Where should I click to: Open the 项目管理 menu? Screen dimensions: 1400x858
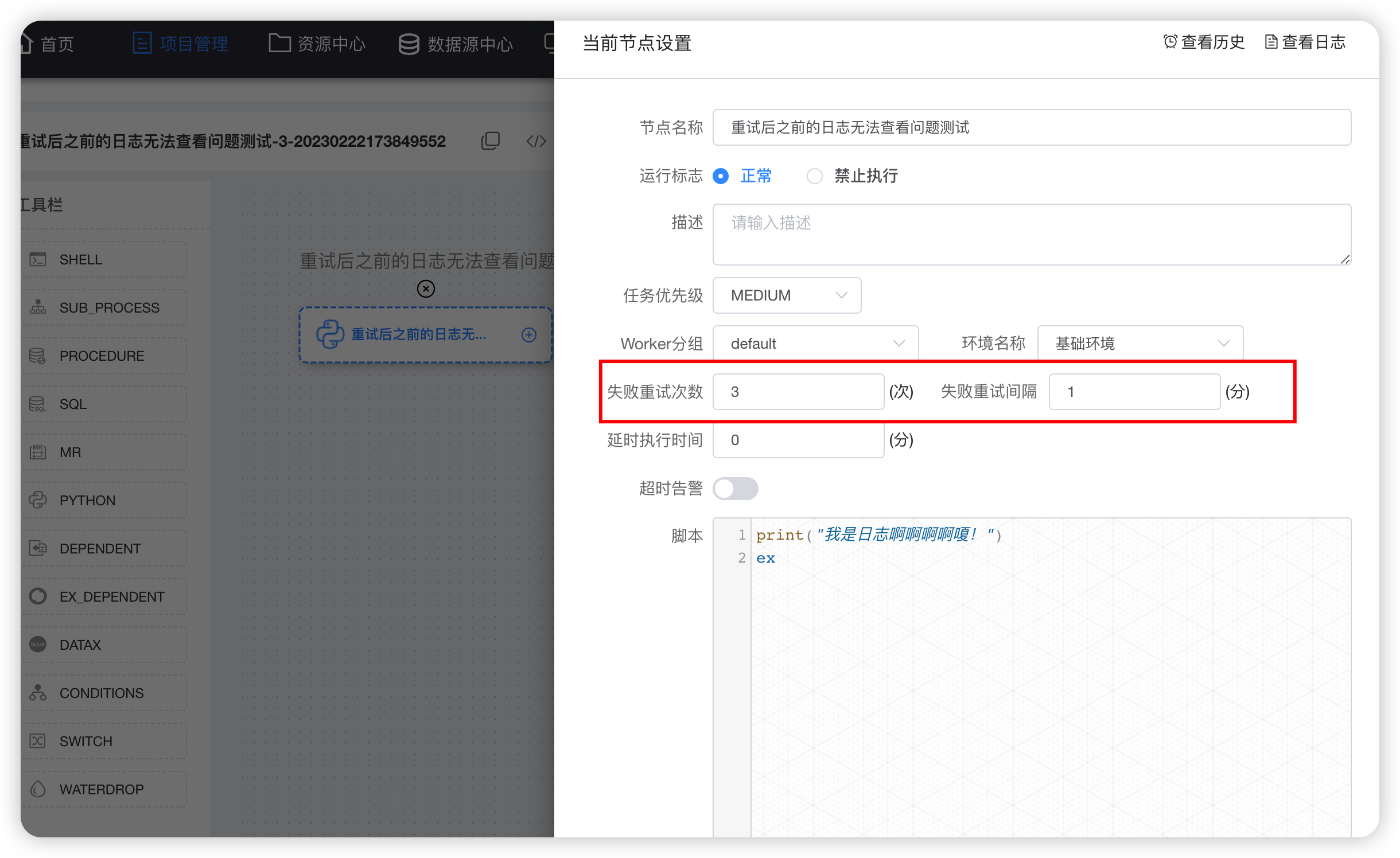pos(180,44)
